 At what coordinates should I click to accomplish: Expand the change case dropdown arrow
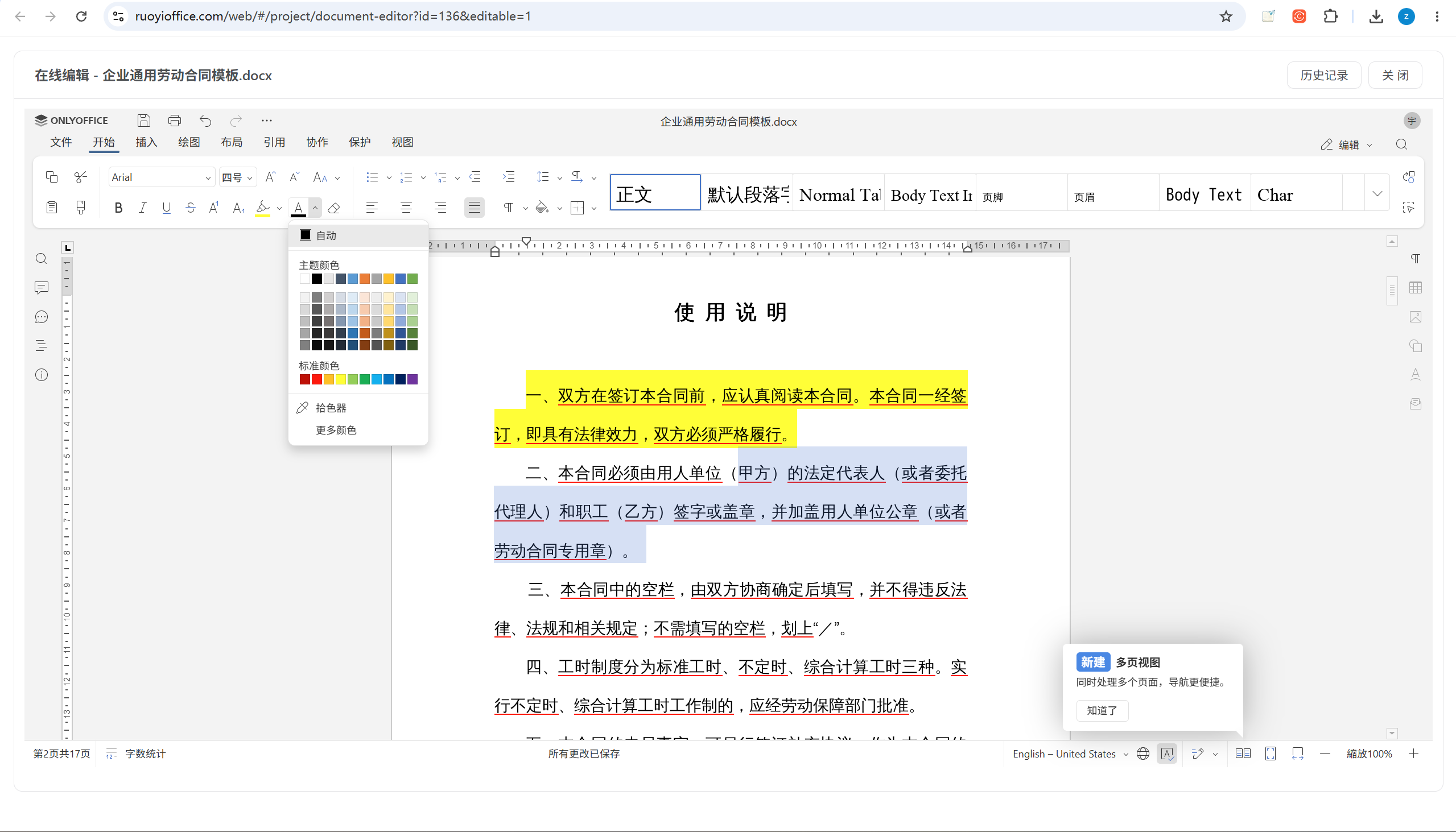click(337, 177)
